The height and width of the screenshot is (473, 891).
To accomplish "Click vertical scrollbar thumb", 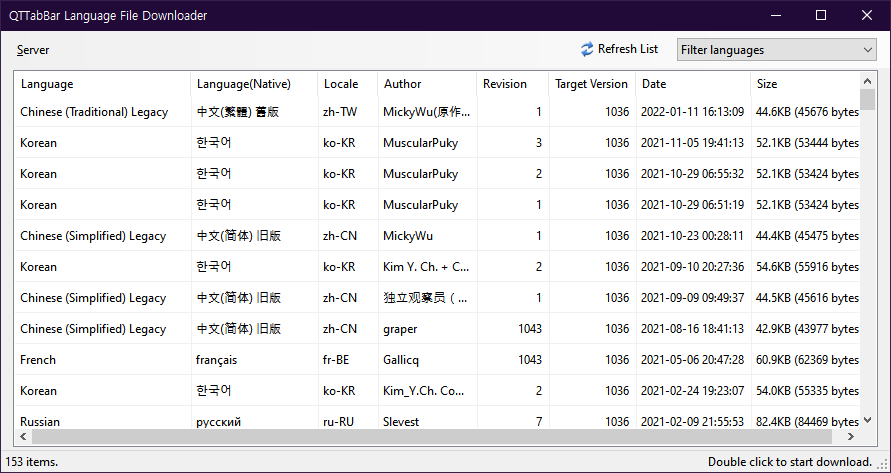I will point(867,99).
